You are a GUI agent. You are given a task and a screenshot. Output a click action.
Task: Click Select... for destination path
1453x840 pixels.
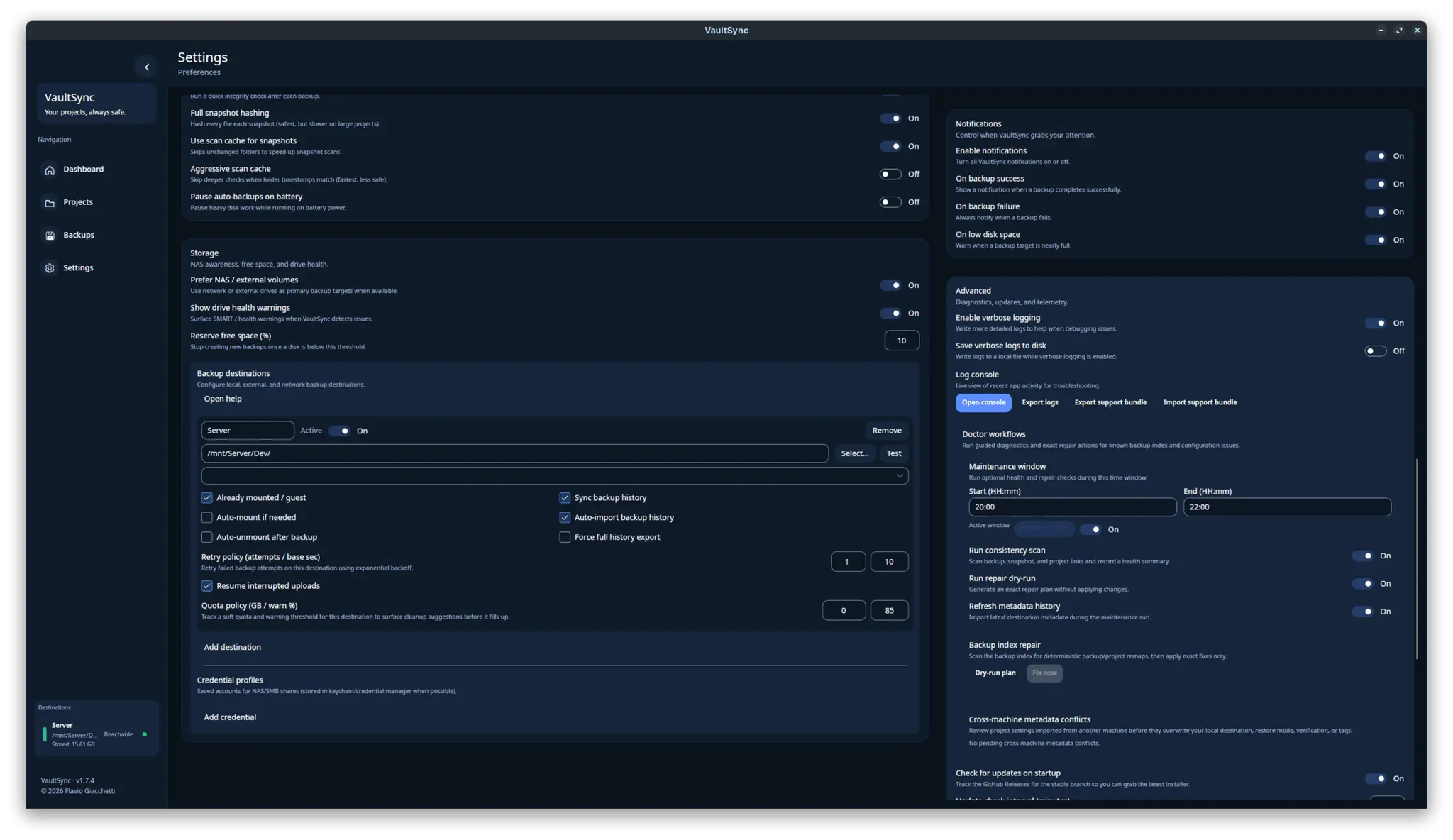pyautogui.click(x=854, y=453)
